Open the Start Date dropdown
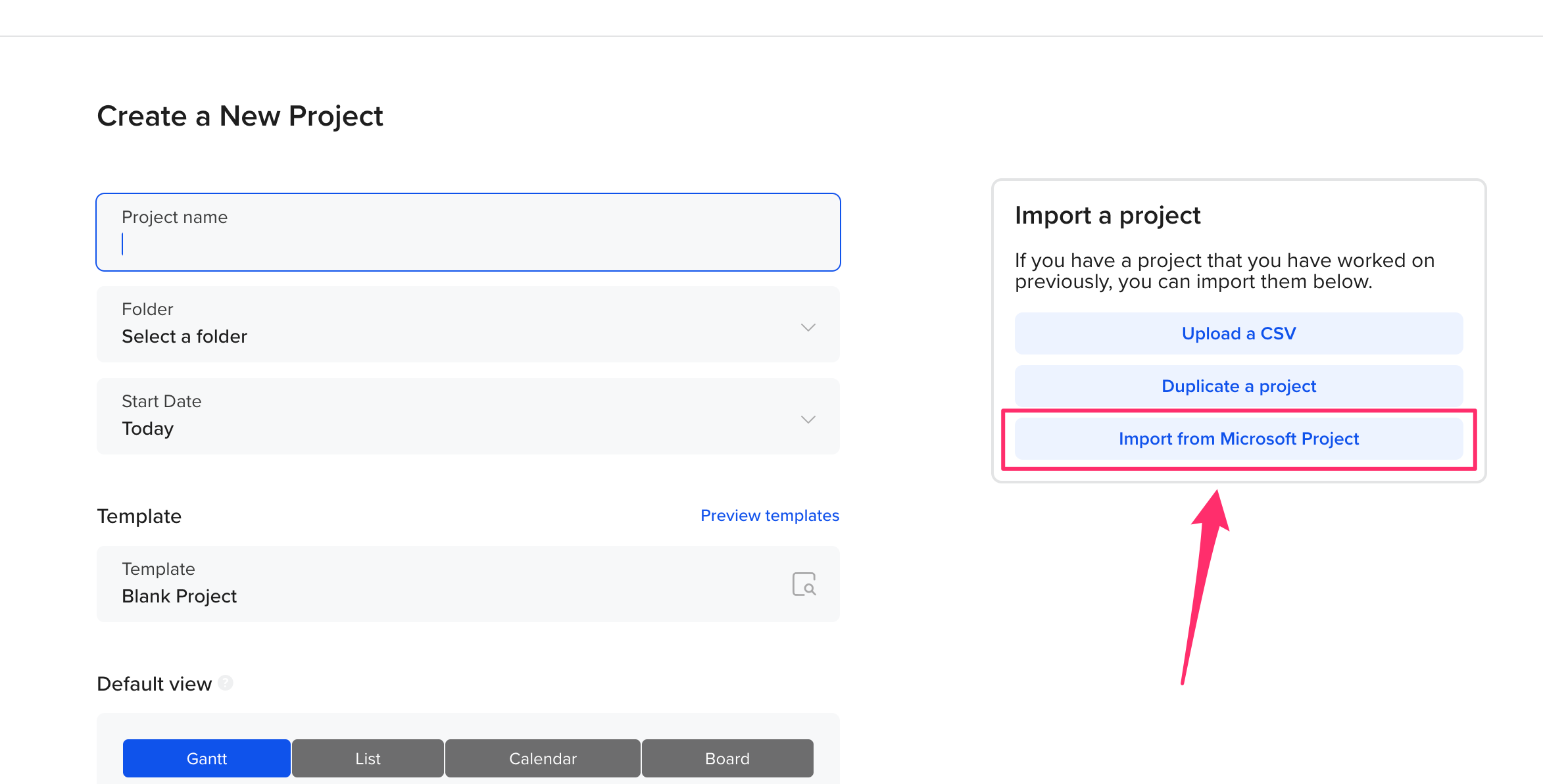 tap(468, 416)
